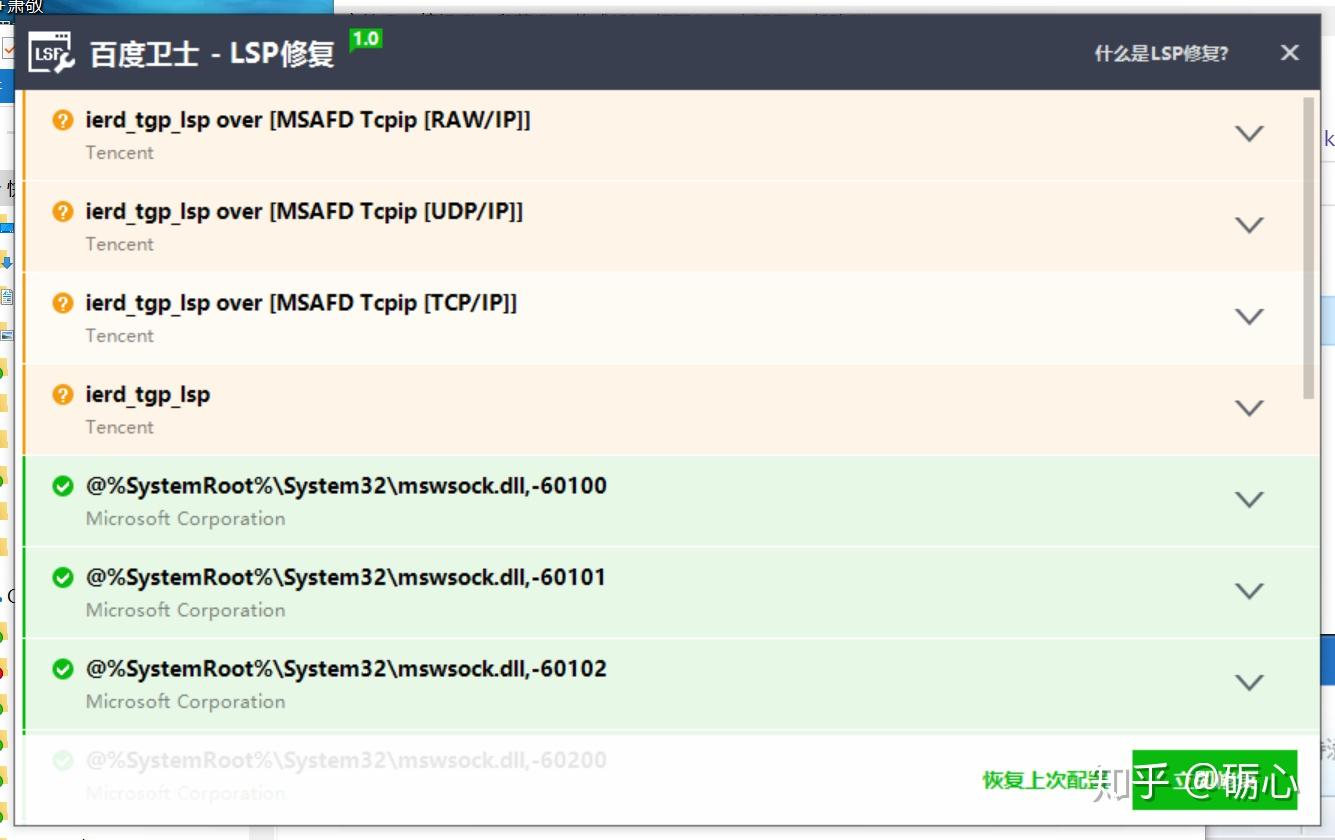The height and width of the screenshot is (840, 1335).
Task: Click the '恢复上次配置' restore link
Action: point(1046,780)
